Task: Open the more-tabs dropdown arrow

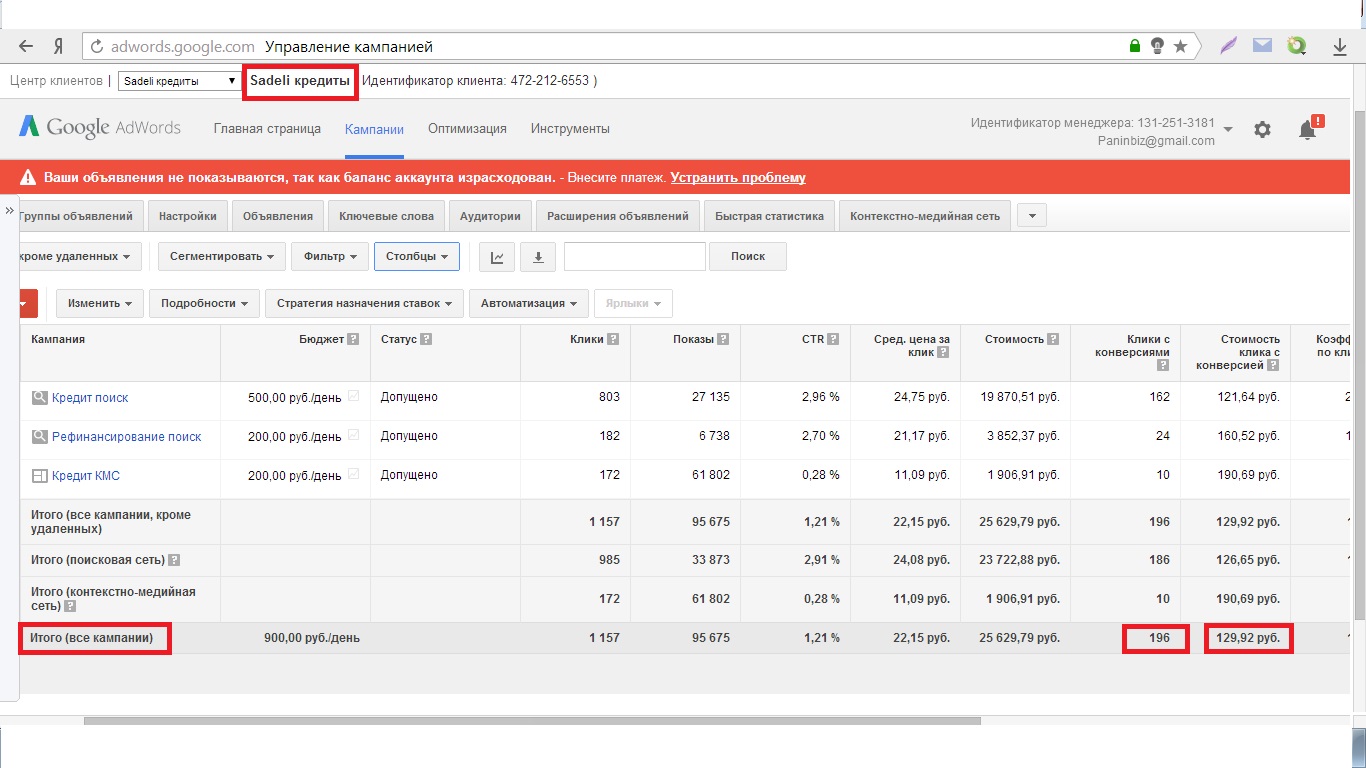Action: point(1032,216)
